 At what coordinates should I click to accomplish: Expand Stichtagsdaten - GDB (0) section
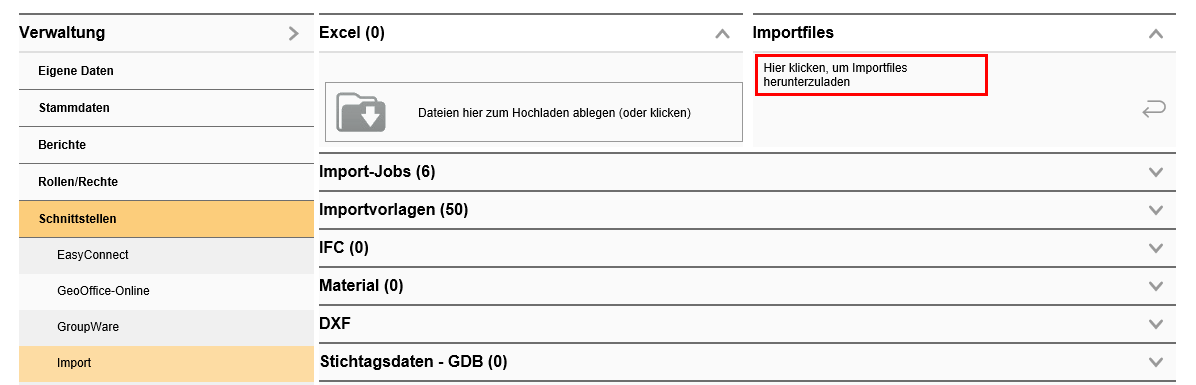(x=1156, y=361)
